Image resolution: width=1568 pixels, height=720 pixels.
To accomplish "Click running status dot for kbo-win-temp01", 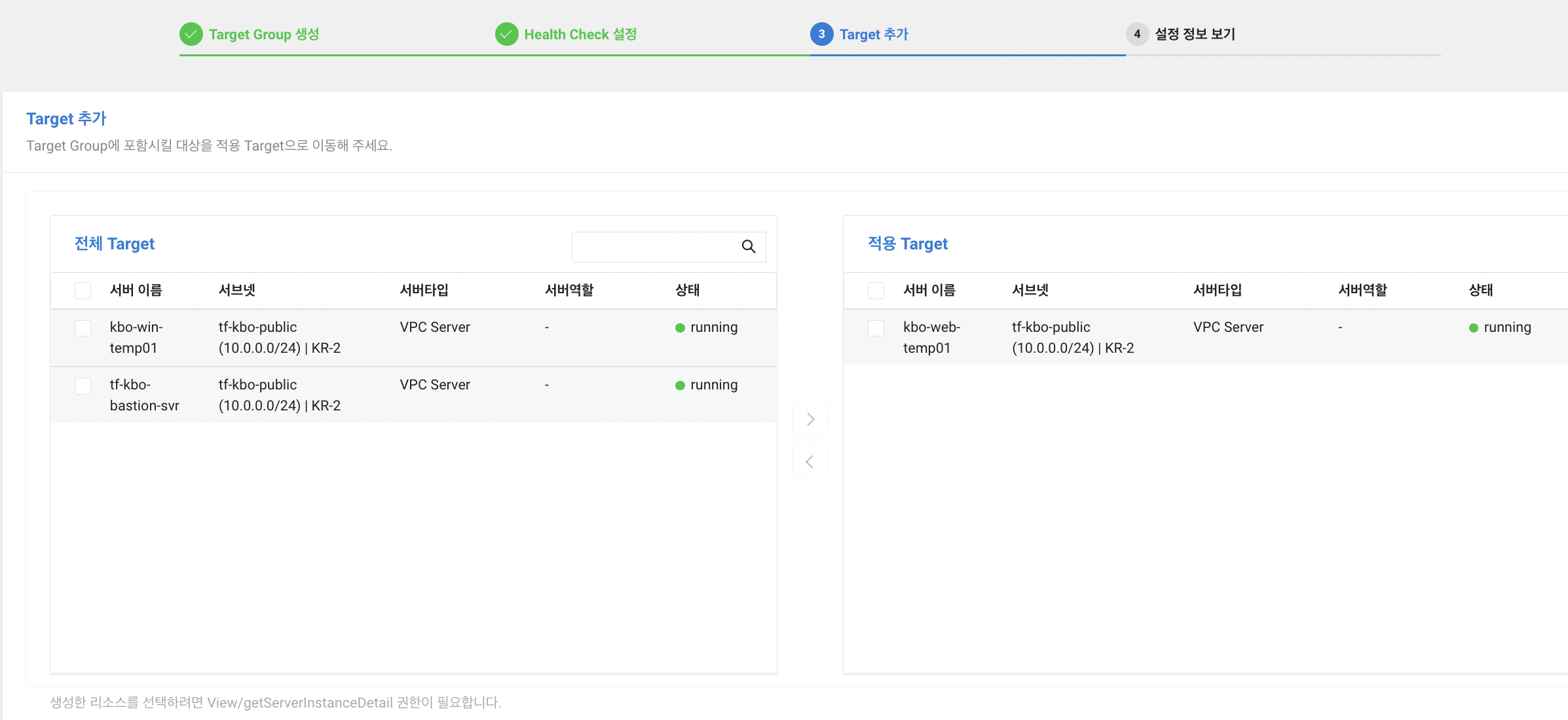I will [680, 328].
